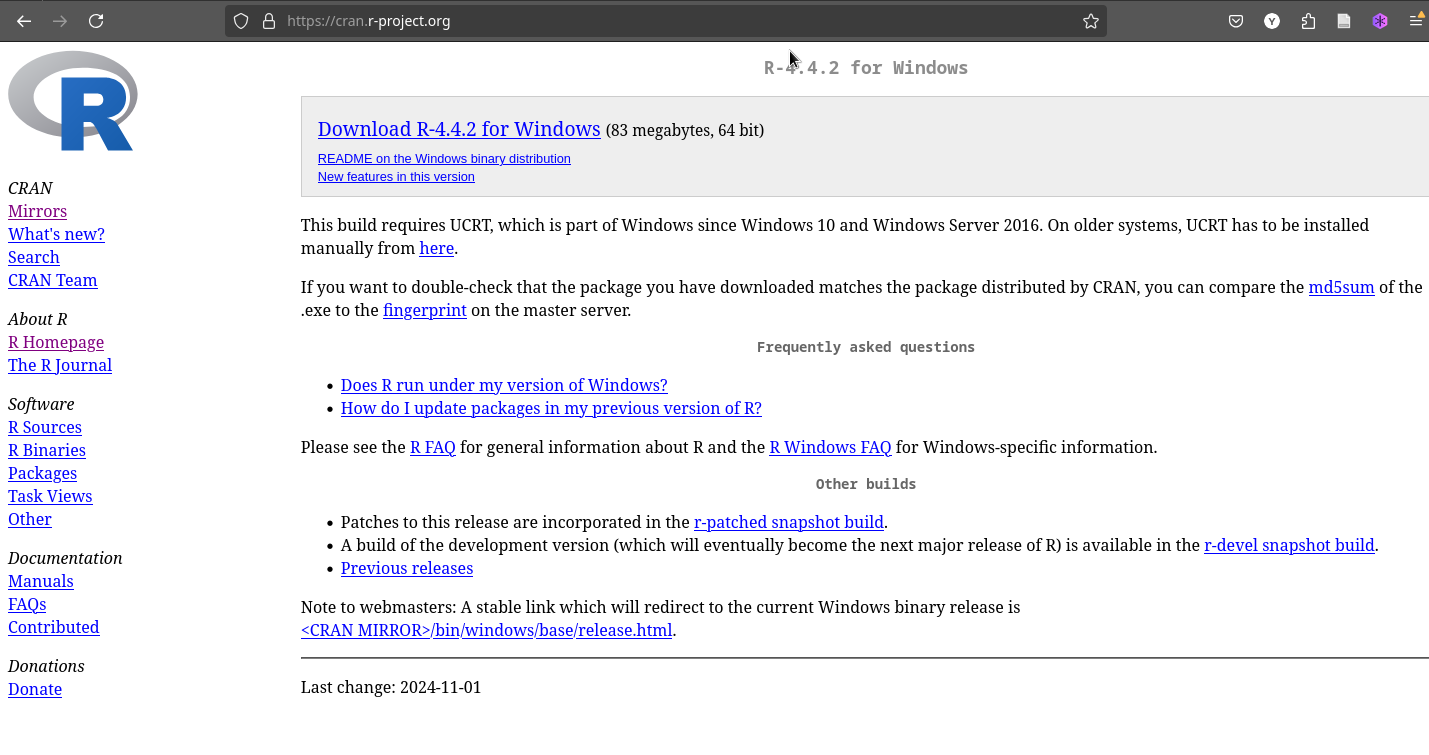Open README on the Windows binary distribution
This screenshot has height=755, width=1429.
pos(444,158)
